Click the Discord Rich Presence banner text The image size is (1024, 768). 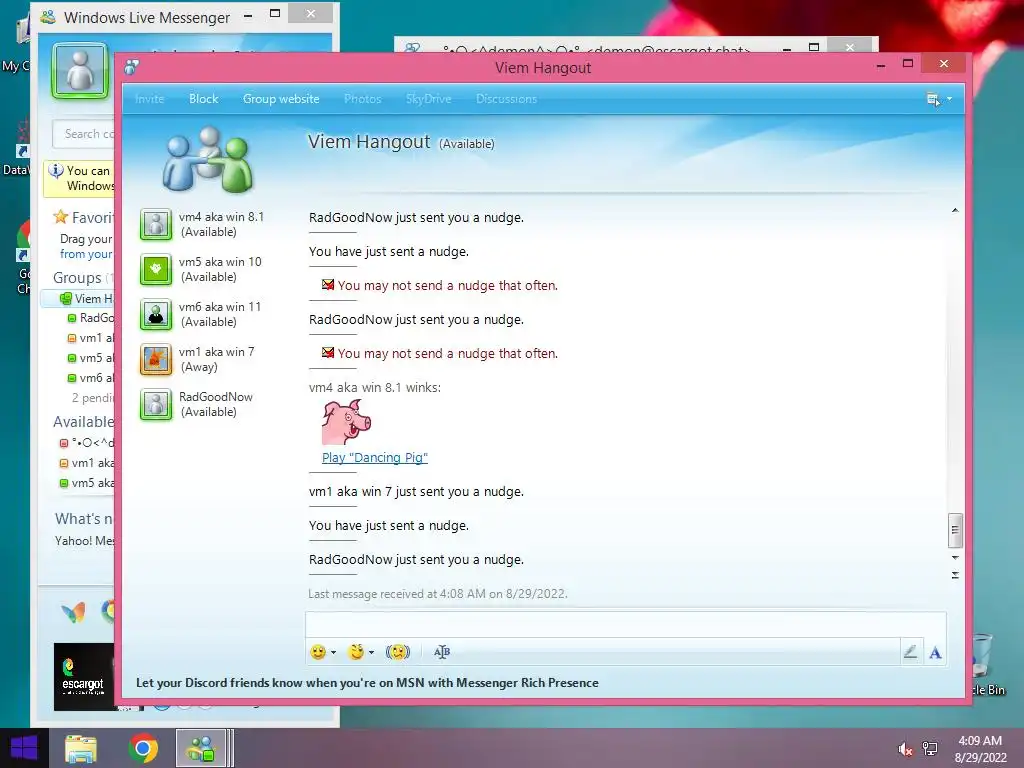click(x=367, y=683)
